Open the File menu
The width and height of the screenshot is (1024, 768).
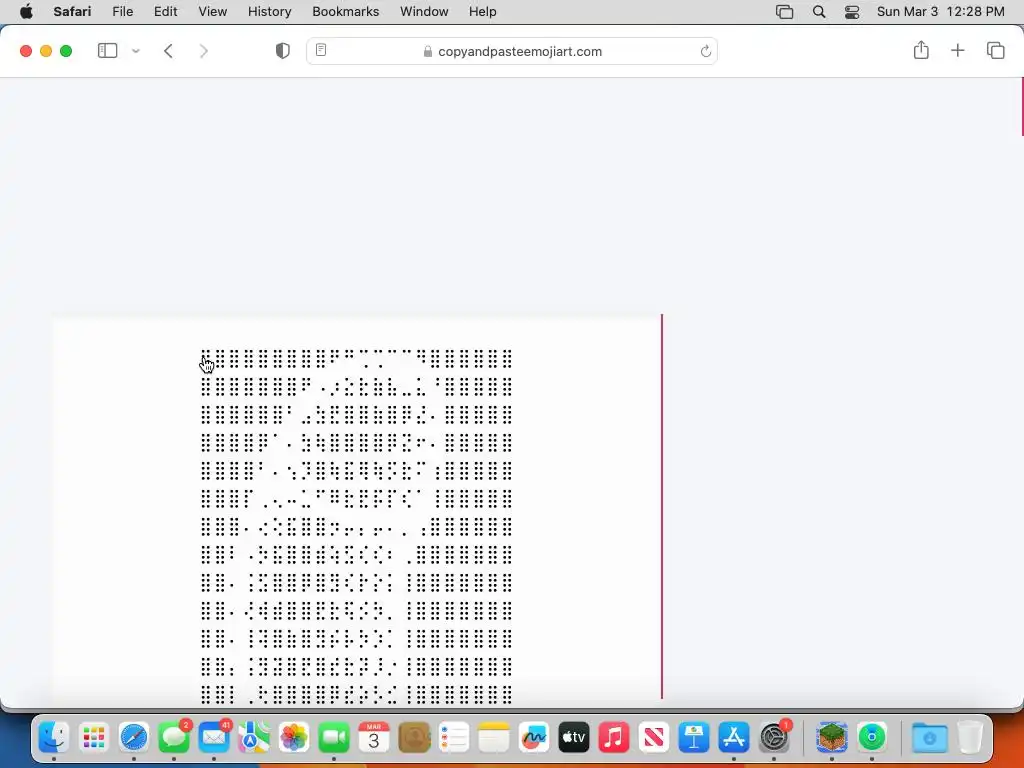(123, 11)
